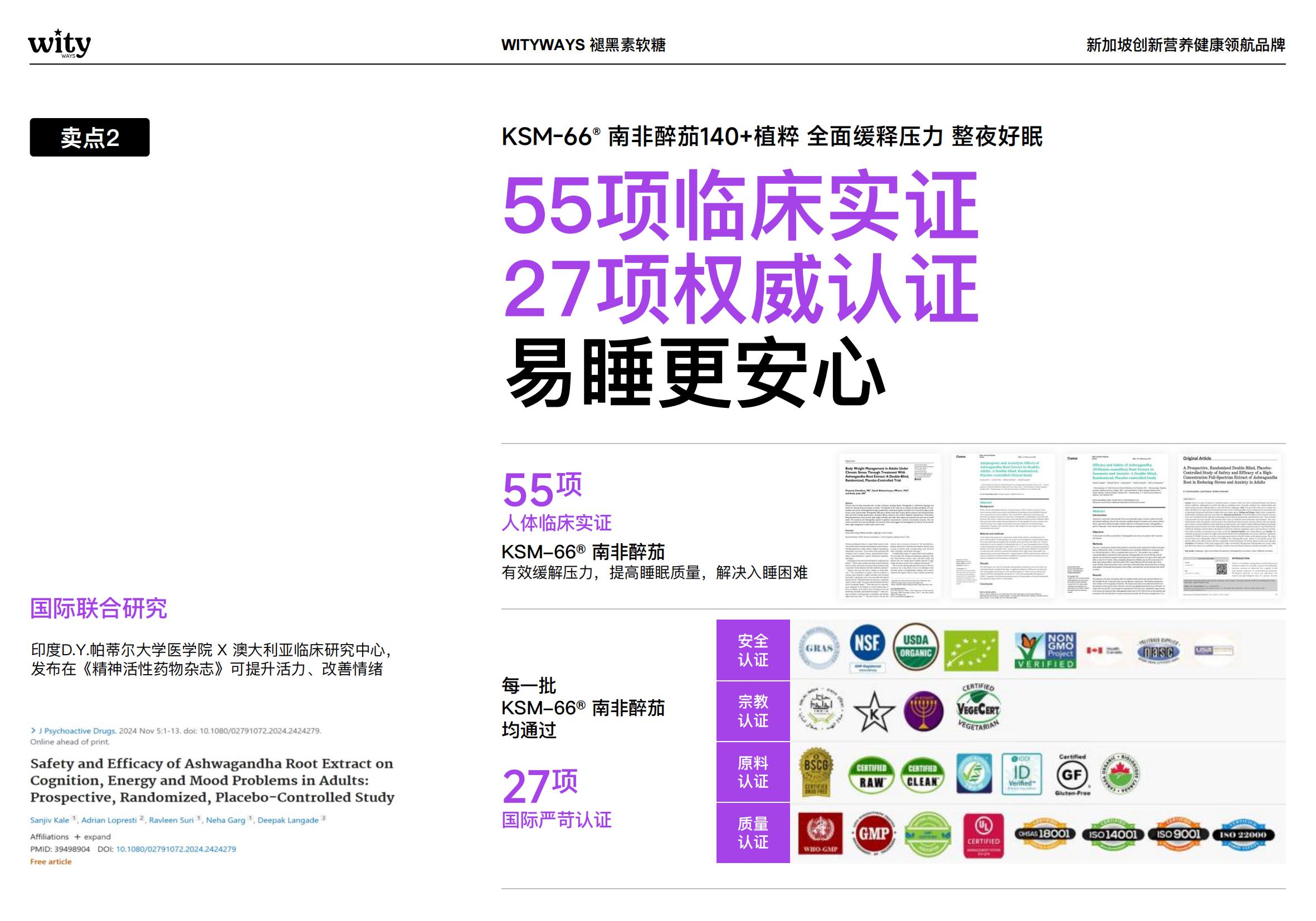Expand the Affiliations section

pyautogui.click(x=92, y=837)
